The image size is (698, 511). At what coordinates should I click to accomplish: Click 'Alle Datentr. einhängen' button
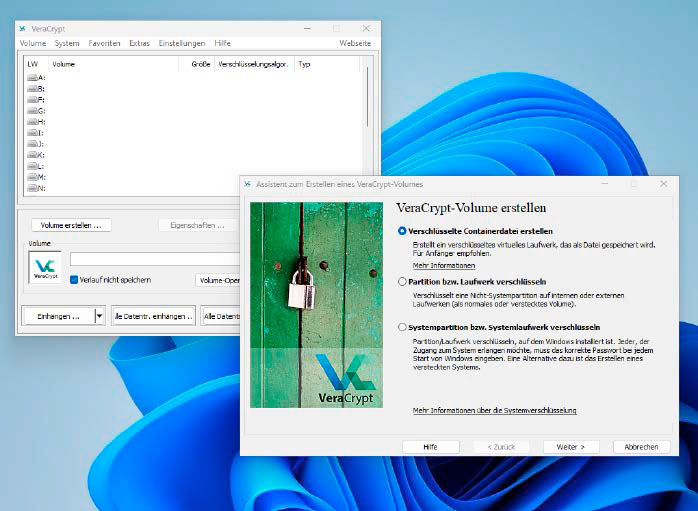(154, 316)
